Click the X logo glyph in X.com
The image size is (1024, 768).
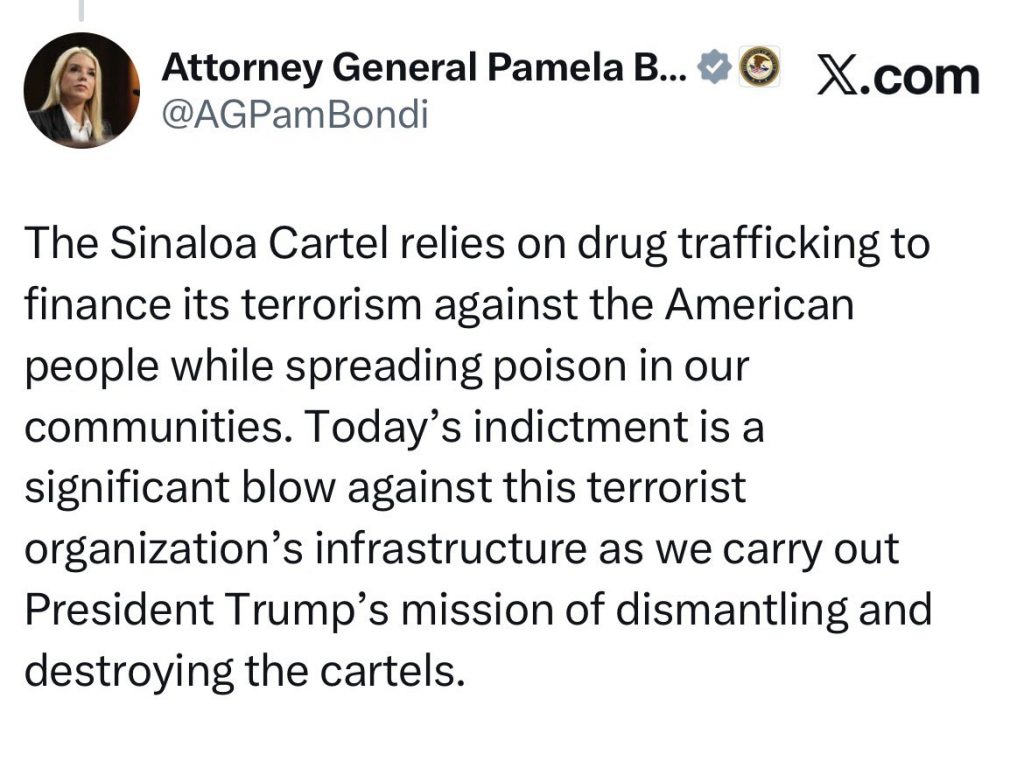[x=838, y=78]
